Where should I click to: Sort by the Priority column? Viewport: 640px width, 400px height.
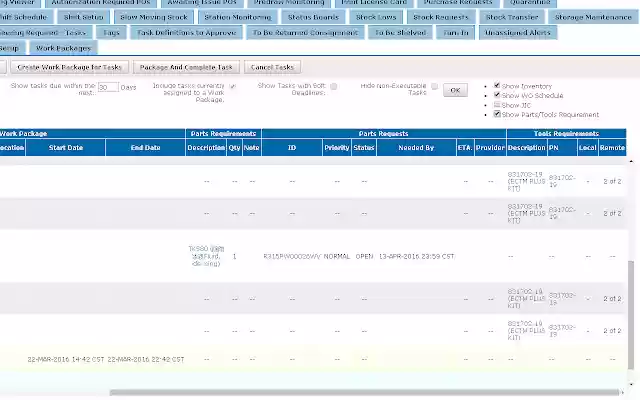coord(337,148)
